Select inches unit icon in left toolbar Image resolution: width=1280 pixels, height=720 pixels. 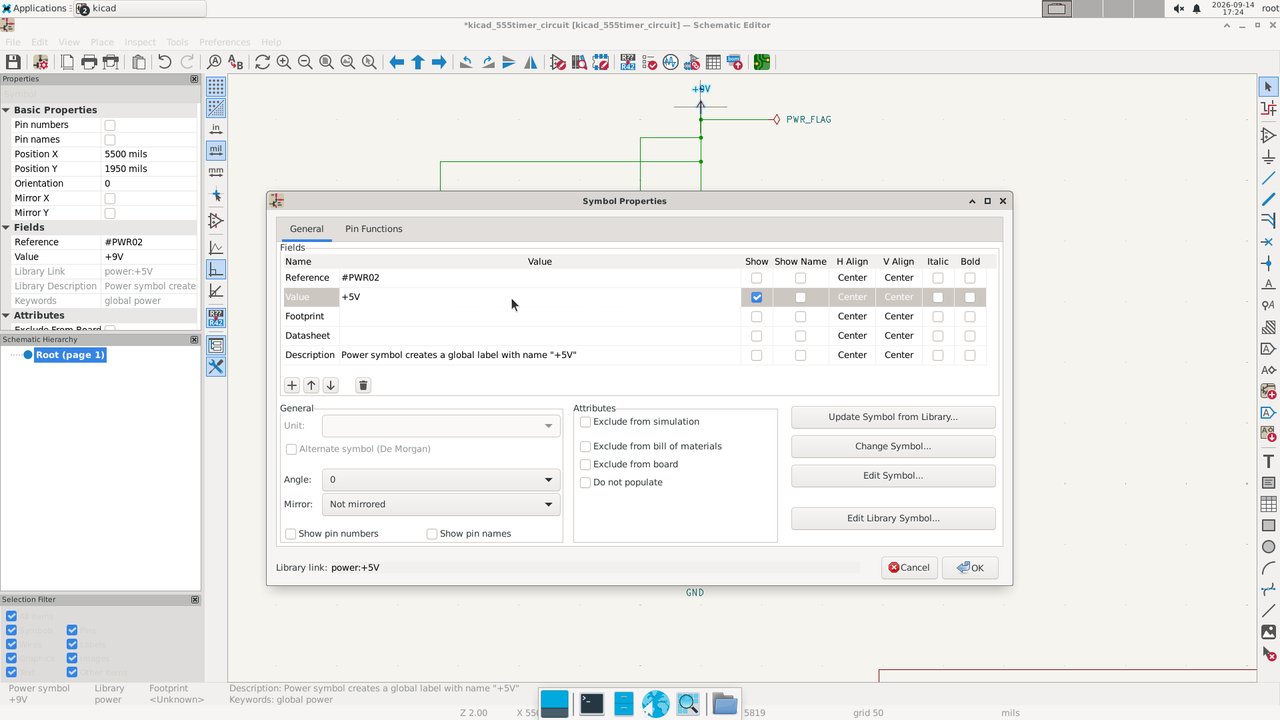click(215, 128)
